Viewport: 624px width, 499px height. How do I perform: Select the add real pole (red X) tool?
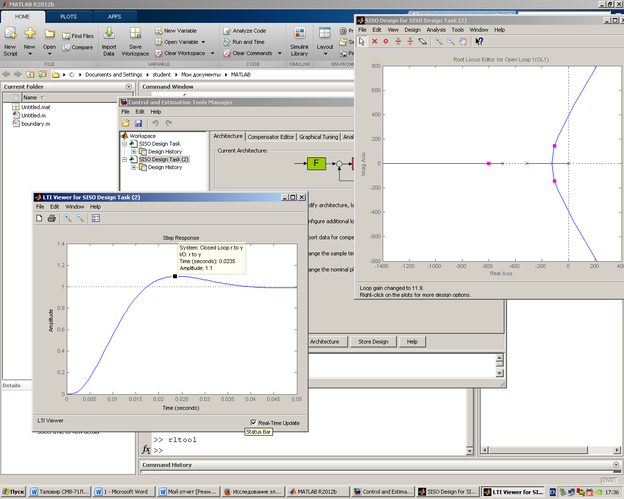tap(374, 41)
